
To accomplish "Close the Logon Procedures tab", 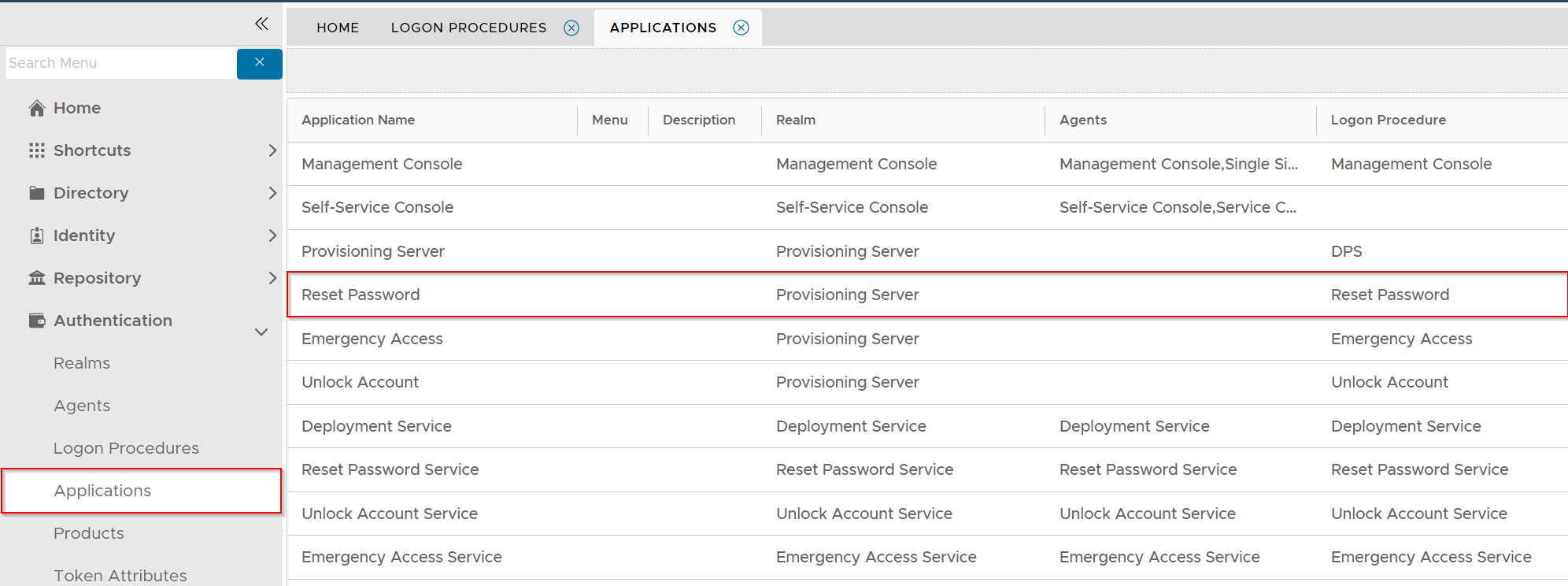I will click(571, 28).
